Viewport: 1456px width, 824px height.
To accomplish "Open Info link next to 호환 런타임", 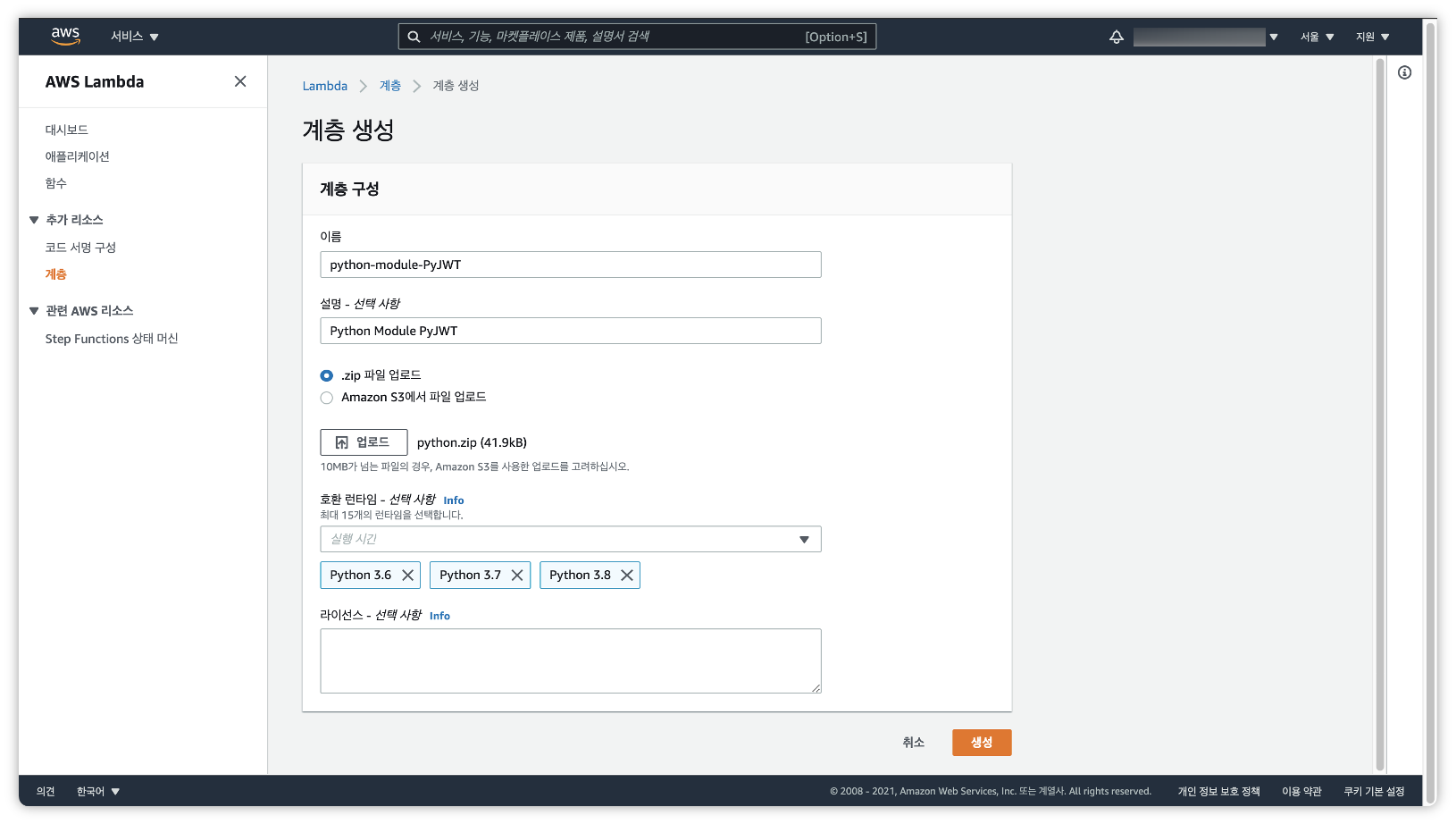I will [x=454, y=500].
